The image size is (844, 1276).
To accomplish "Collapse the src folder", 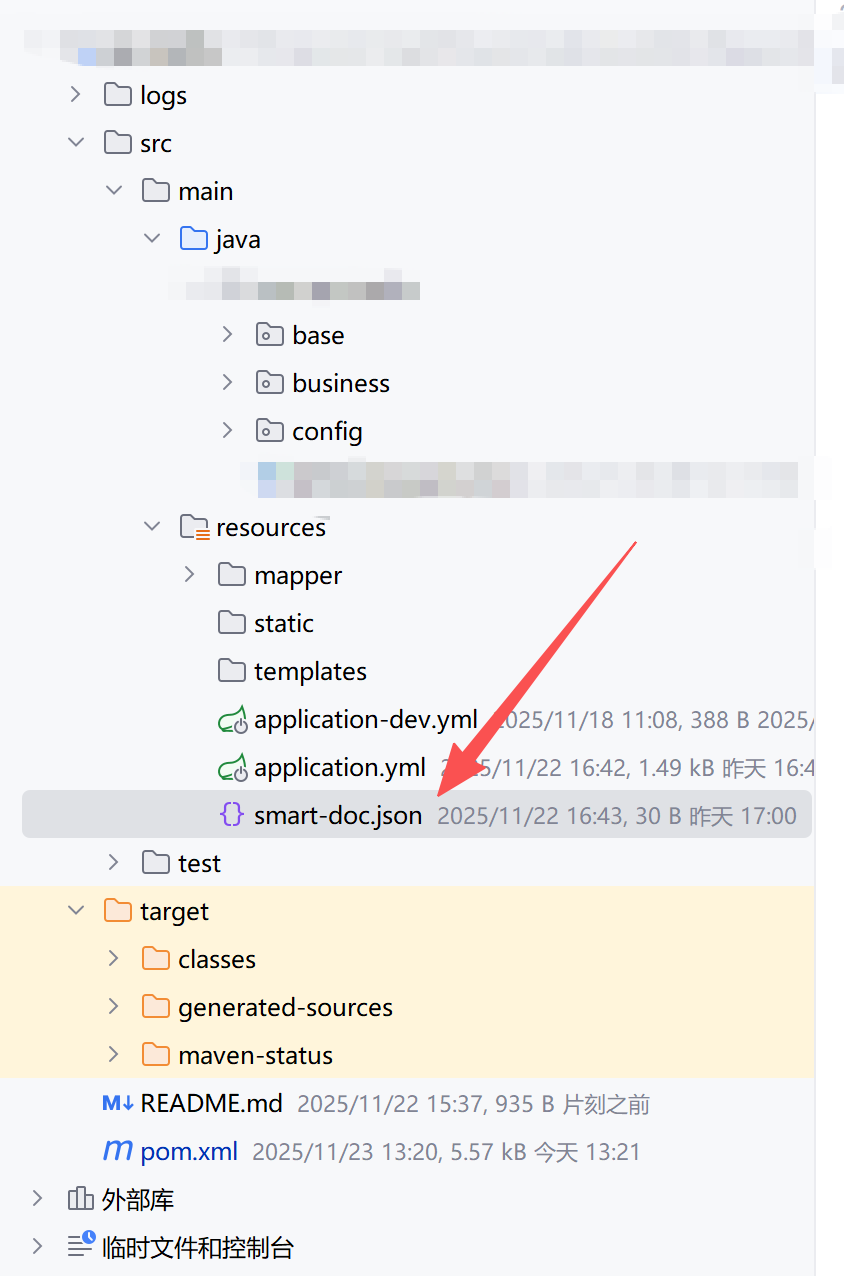I will pyautogui.click(x=76, y=143).
